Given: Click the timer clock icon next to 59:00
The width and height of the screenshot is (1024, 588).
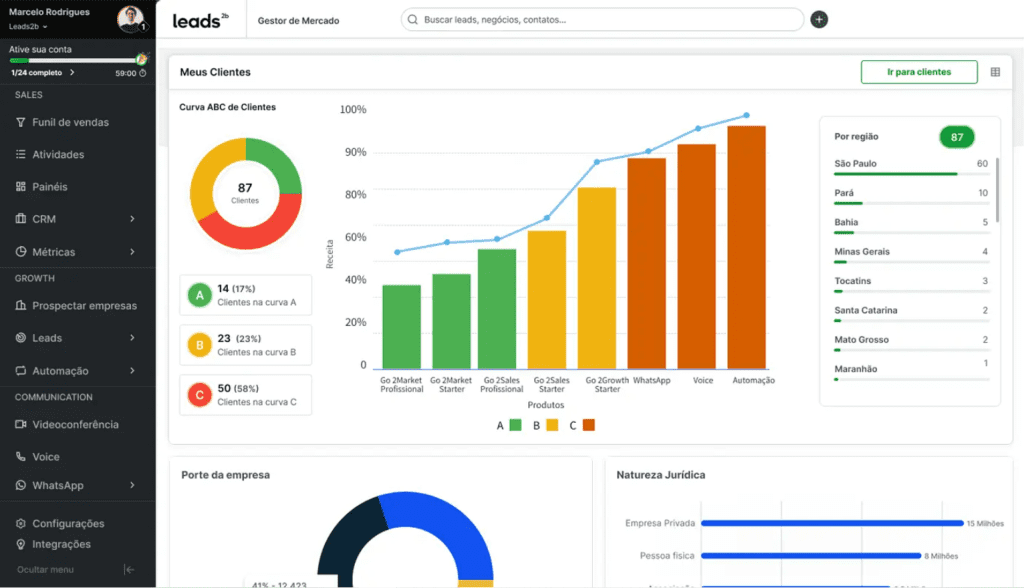Looking at the screenshot, I should point(142,73).
